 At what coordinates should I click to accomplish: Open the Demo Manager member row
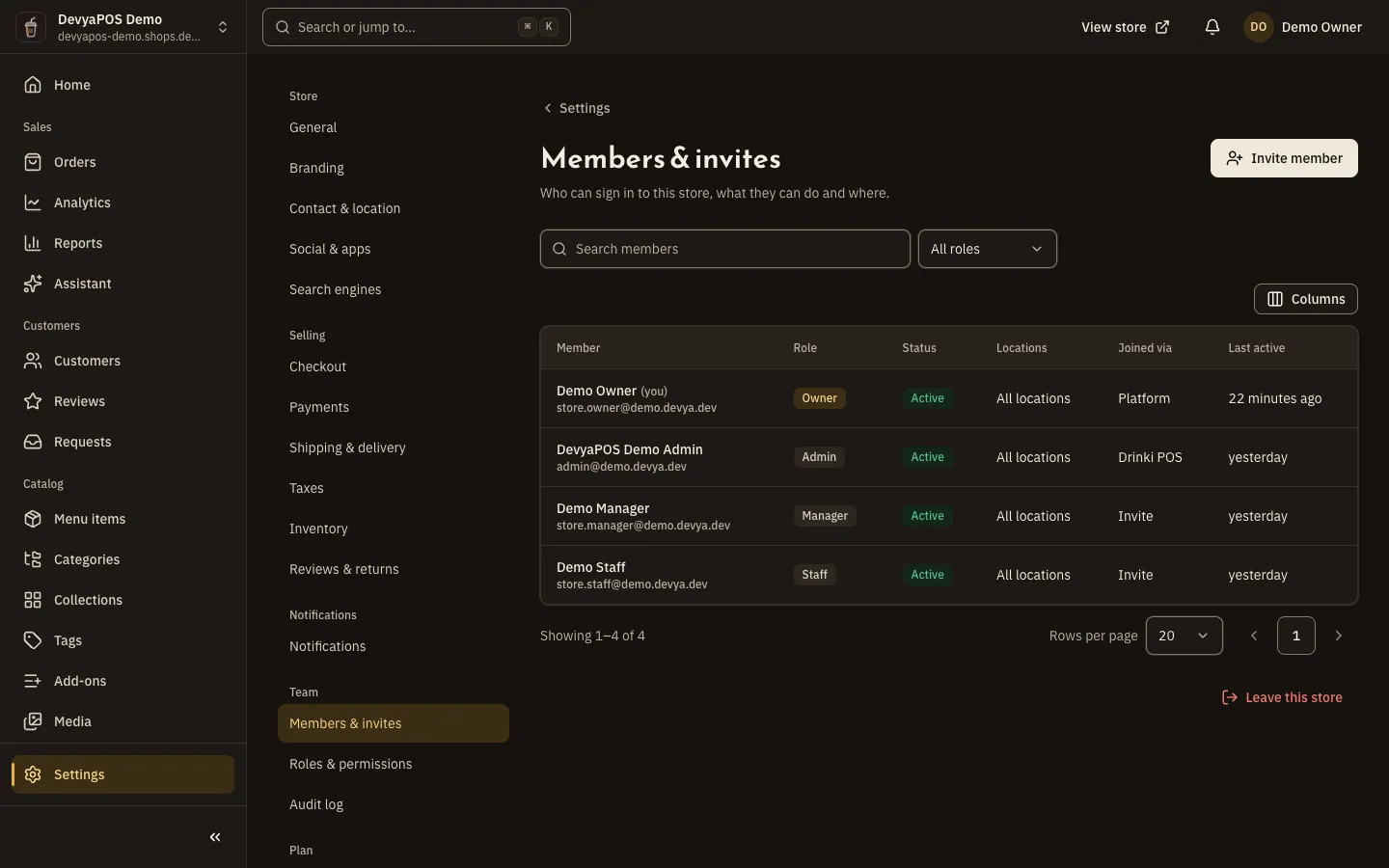[949, 516]
